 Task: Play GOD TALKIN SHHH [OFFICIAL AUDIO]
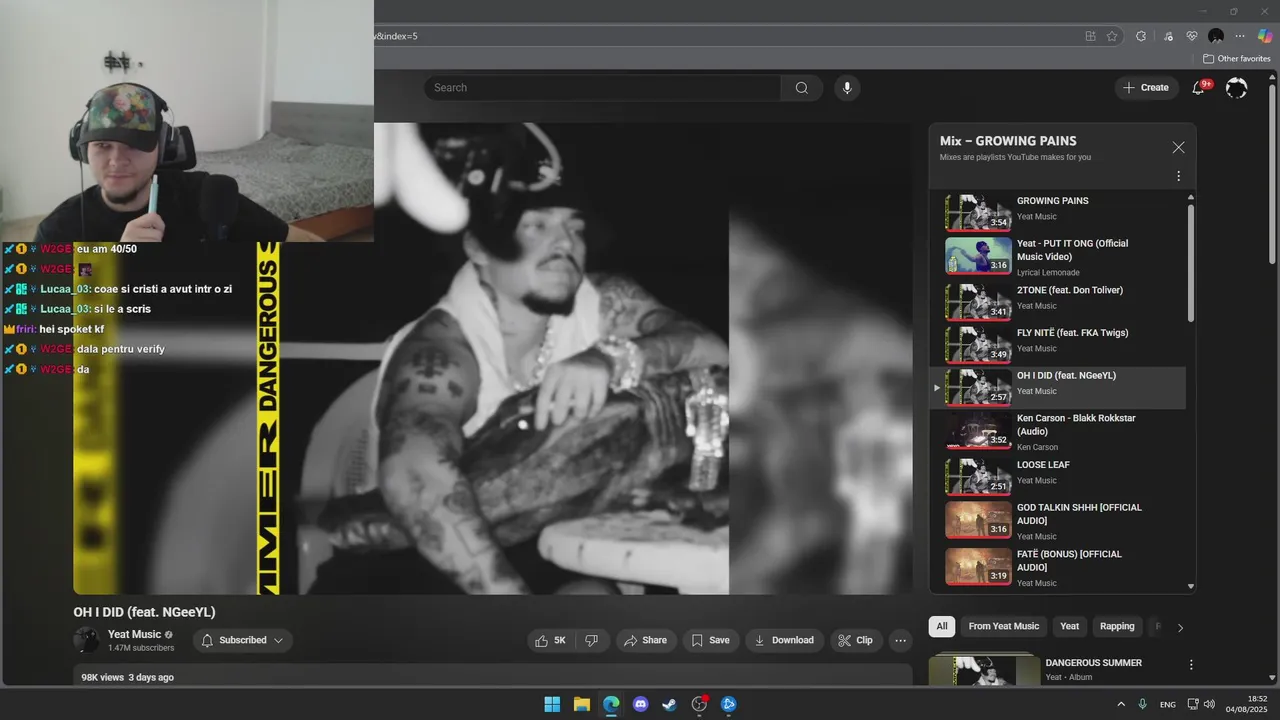[x=1058, y=520]
